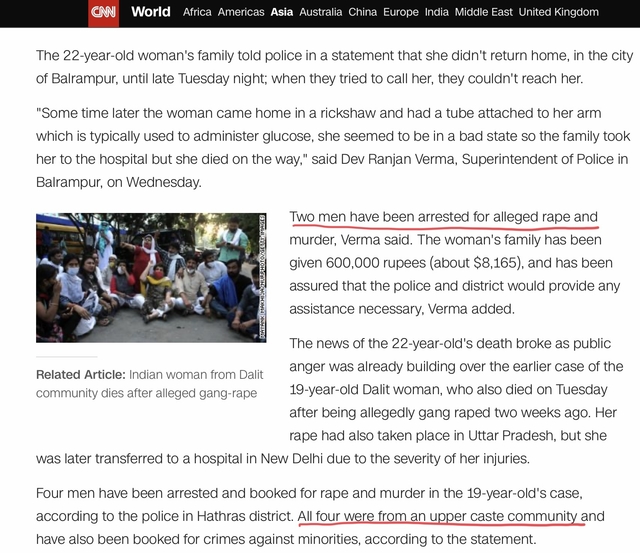Navigate to the Australia section
Image resolution: width=640 pixels, height=553 pixels.
321,12
